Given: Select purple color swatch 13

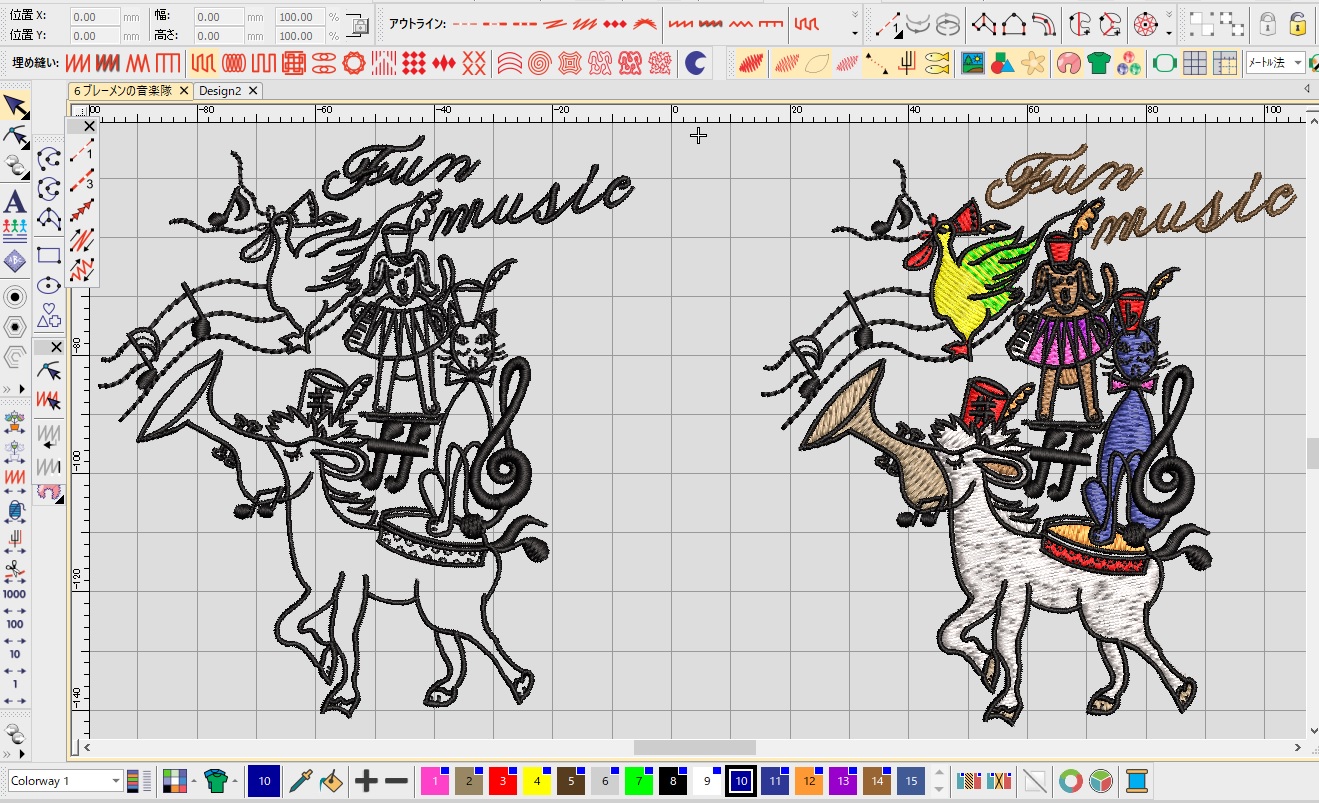Looking at the screenshot, I should (843, 781).
